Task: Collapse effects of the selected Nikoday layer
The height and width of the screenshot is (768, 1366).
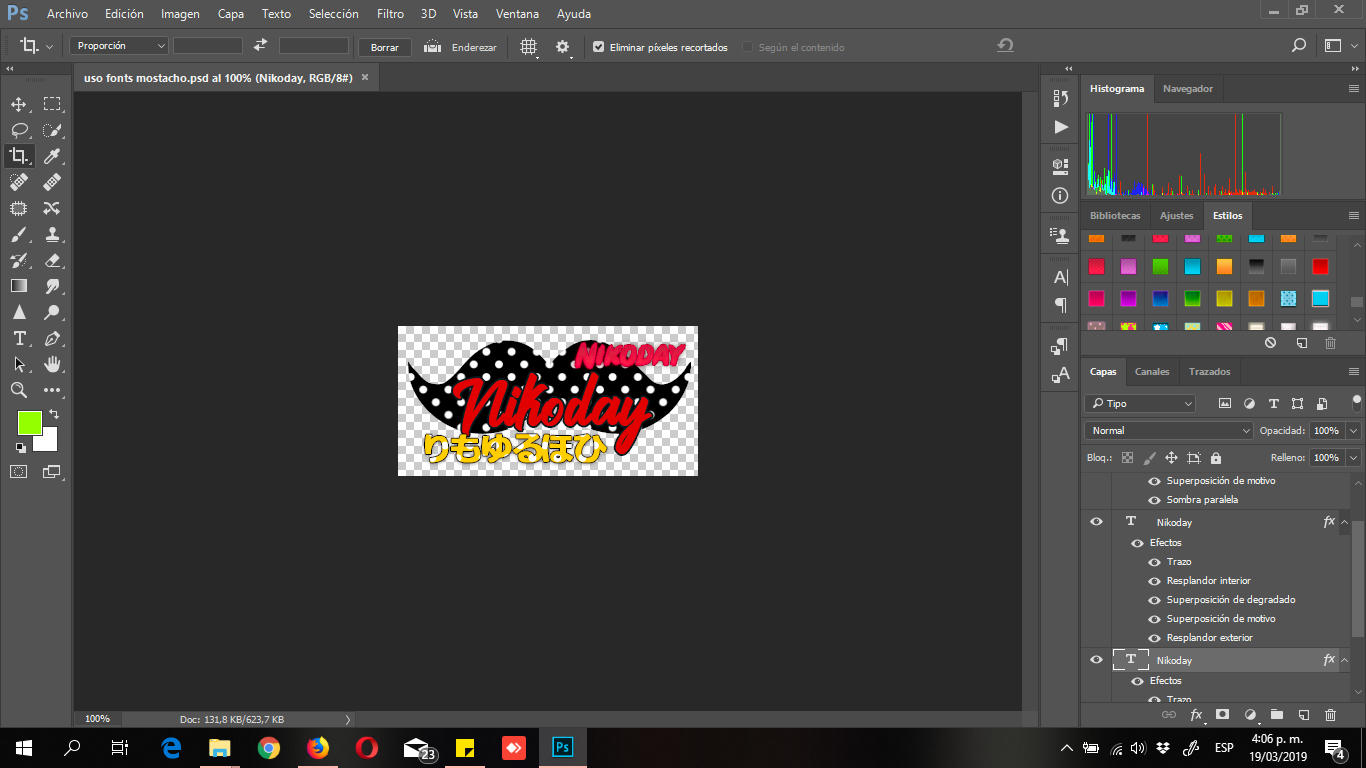Action: pos(1344,660)
